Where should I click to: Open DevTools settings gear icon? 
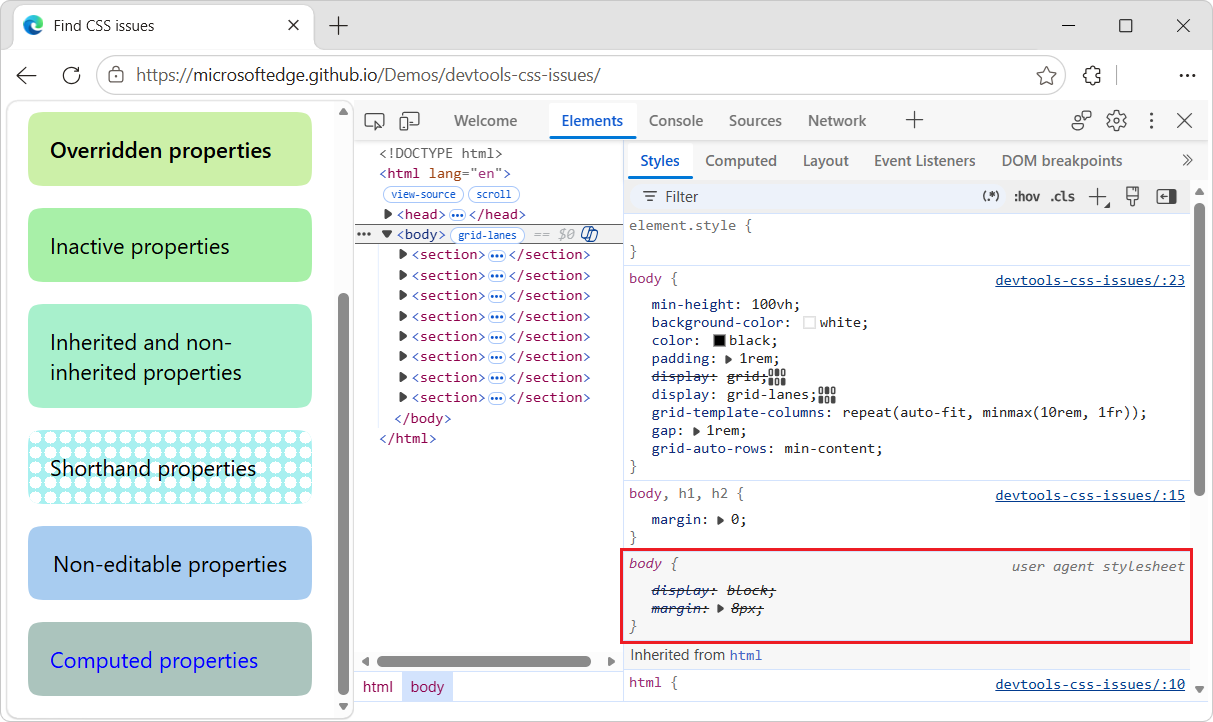coord(1116,121)
